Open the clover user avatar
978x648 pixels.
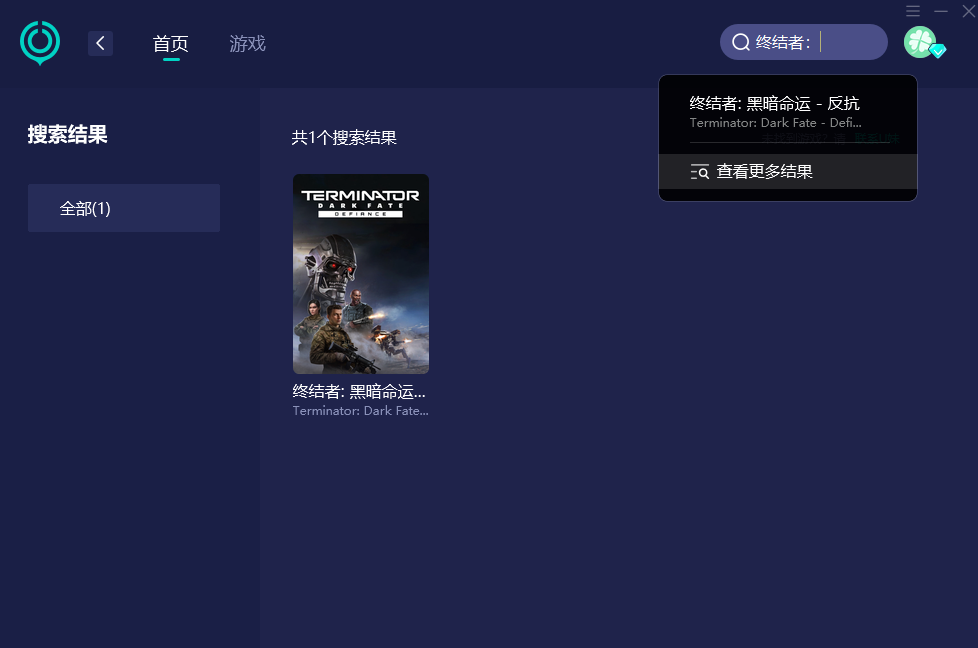click(920, 42)
